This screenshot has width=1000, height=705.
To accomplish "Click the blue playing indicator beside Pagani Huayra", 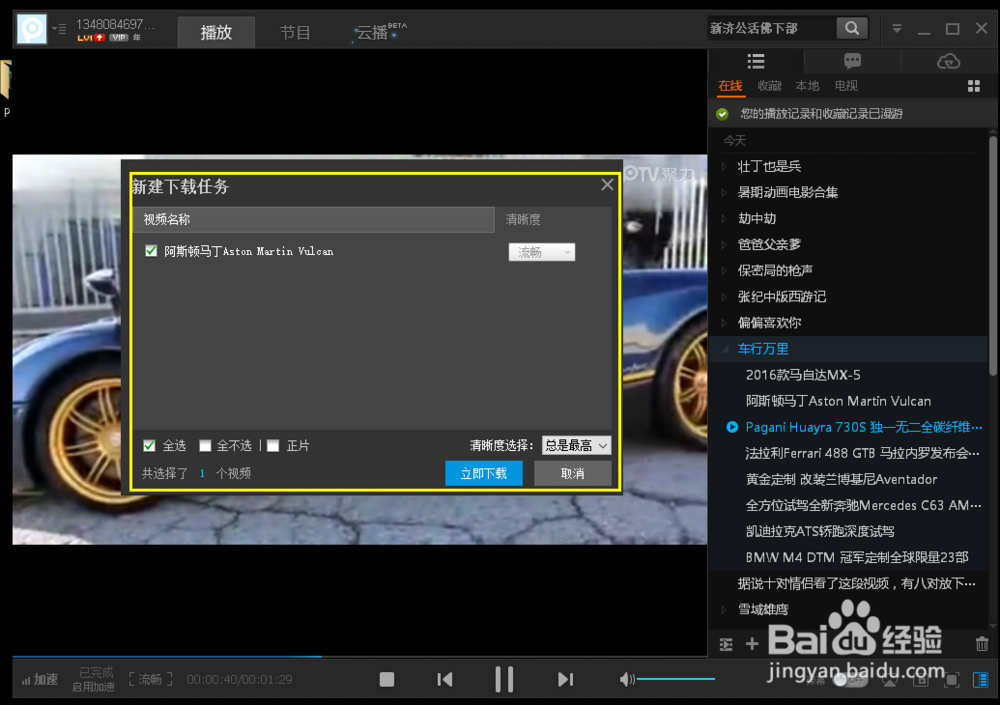I will tap(732, 427).
